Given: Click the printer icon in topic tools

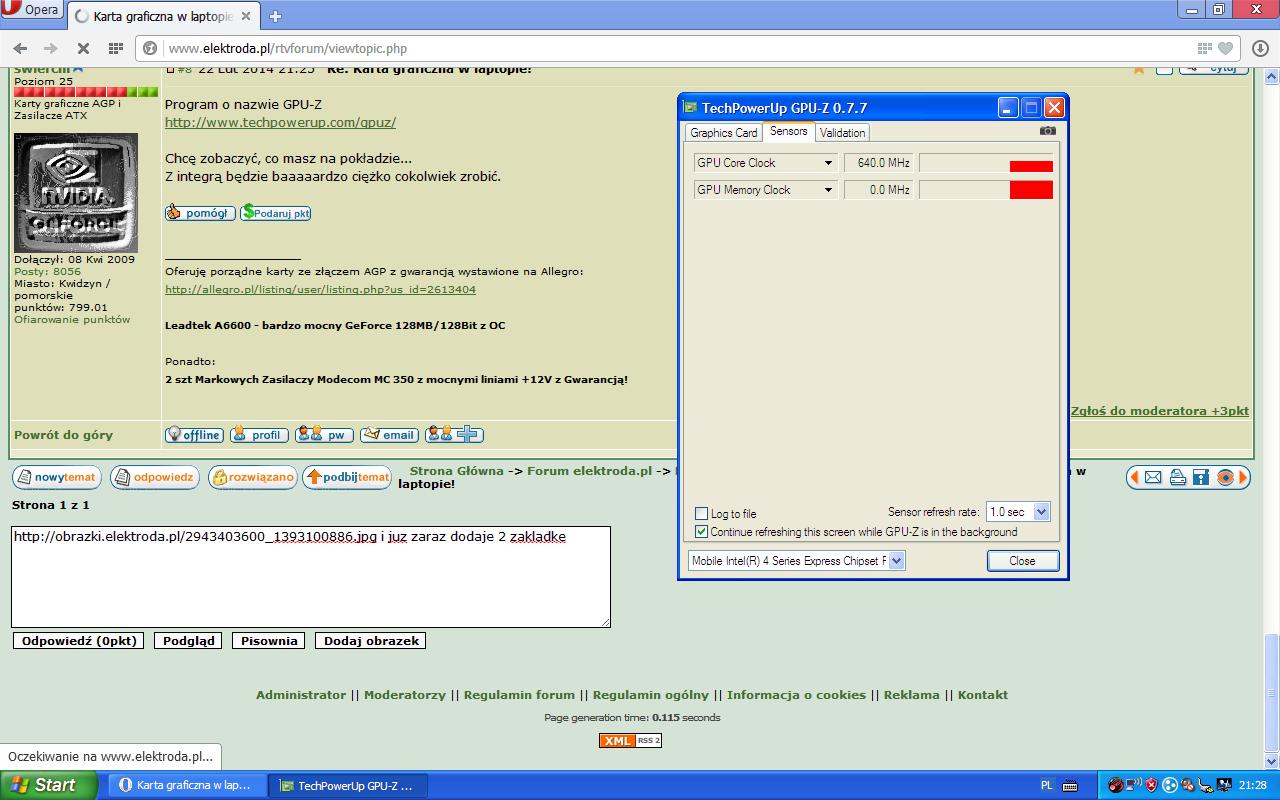Looking at the screenshot, I should coord(1177,478).
